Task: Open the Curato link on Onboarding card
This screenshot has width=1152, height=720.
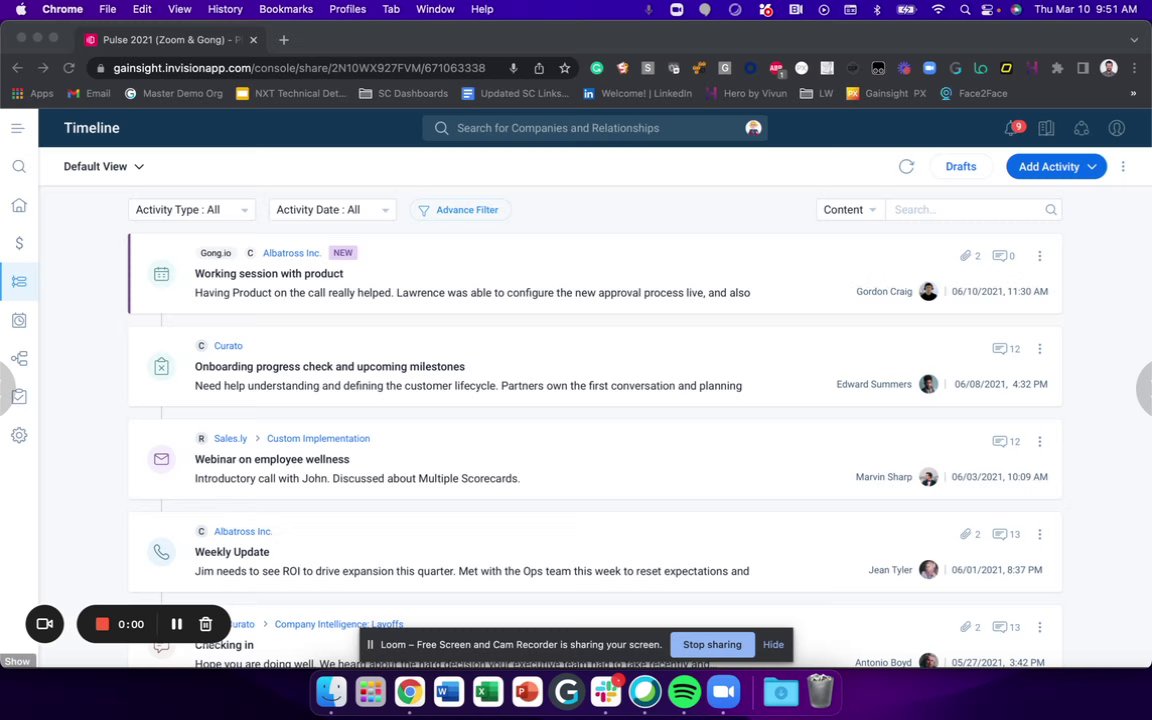Action: coord(228,345)
